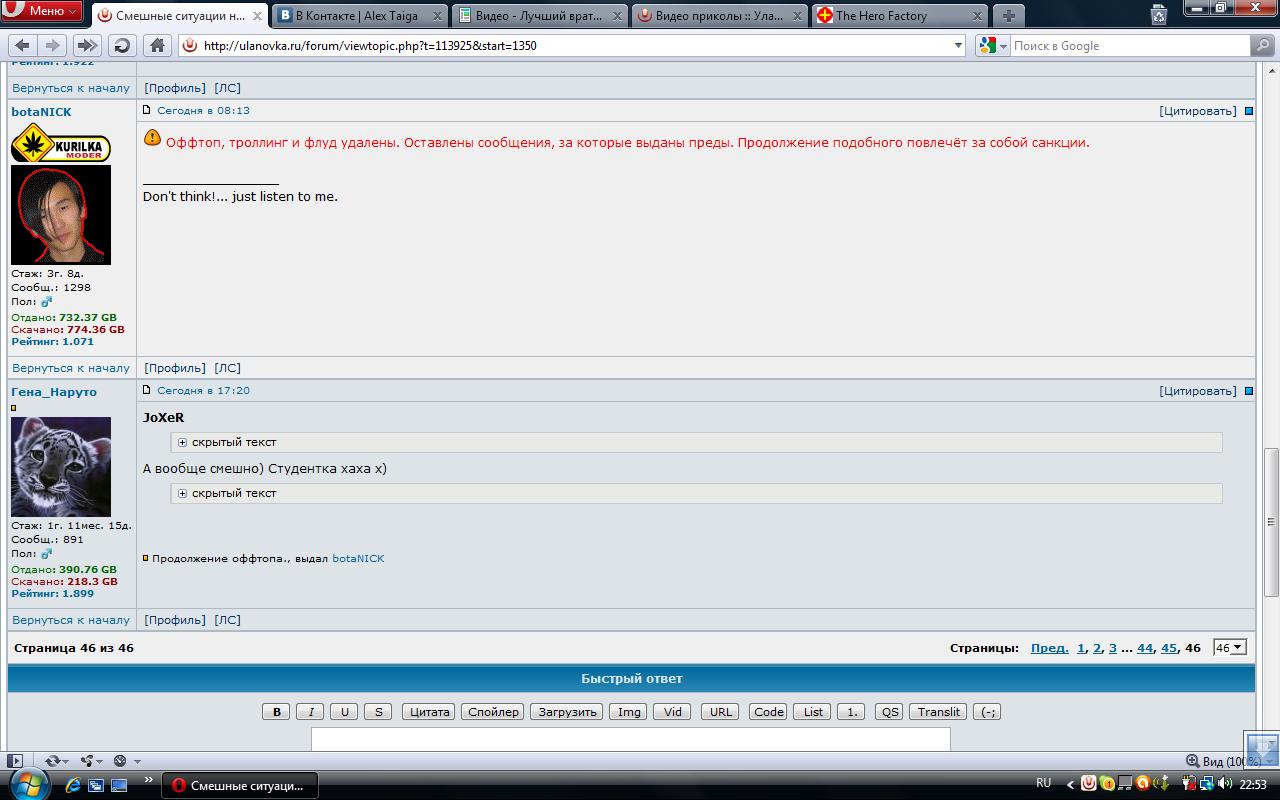Toggle the Opera side panel icon

15,761
